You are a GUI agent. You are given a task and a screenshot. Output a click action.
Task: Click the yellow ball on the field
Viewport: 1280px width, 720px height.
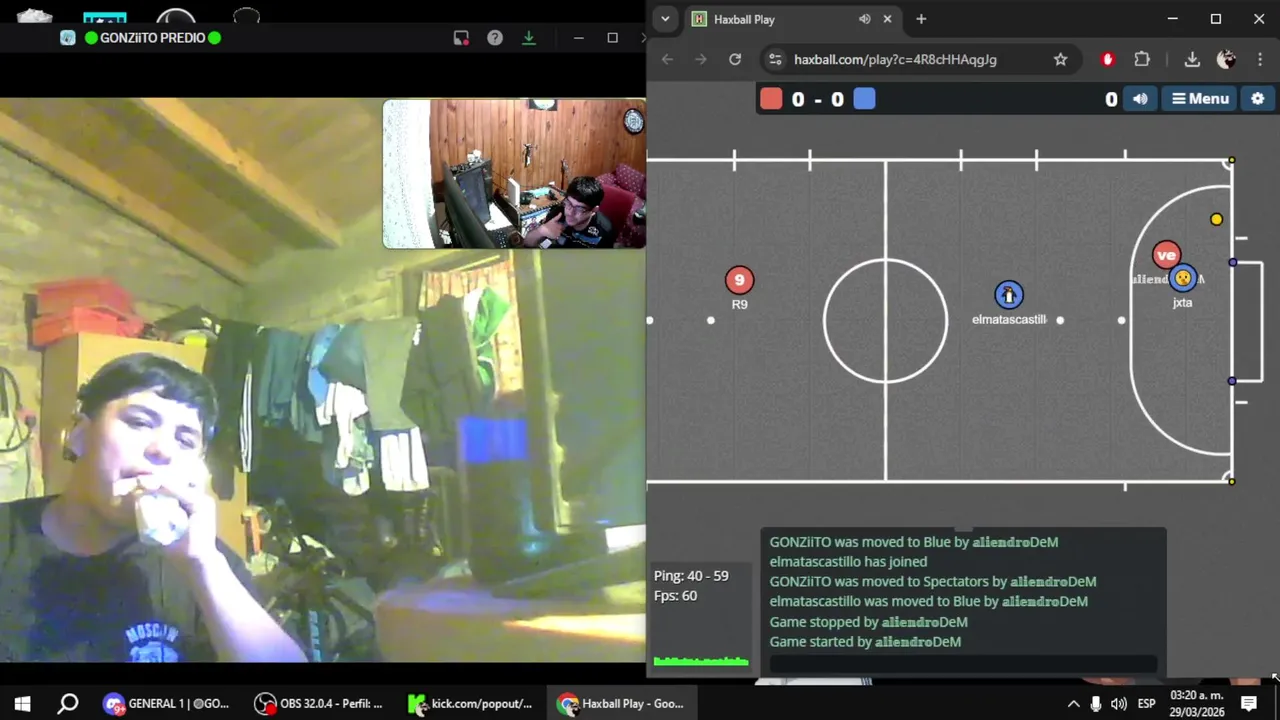[1216, 219]
